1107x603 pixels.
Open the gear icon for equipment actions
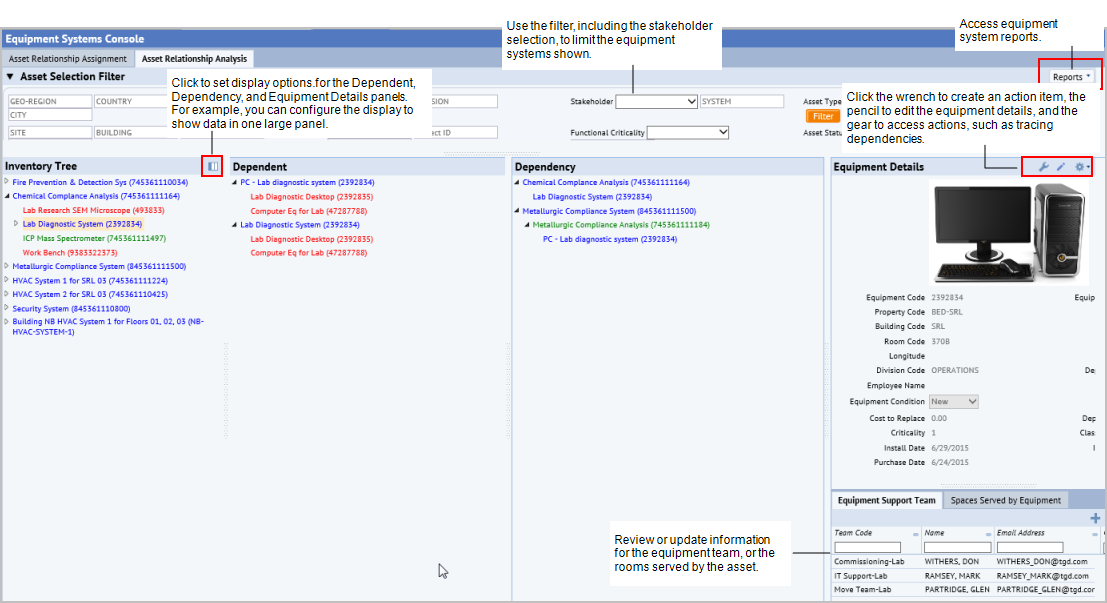1077,167
